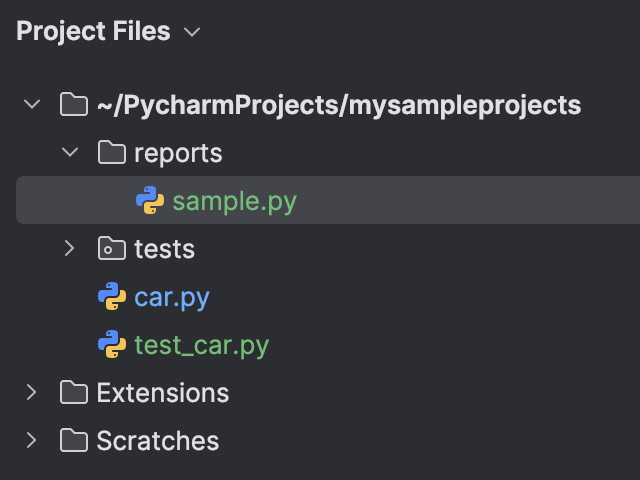Expand the tests folder chevron
Image resolution: width=640 pixels, height=480 pixels.
coord(70,249)
